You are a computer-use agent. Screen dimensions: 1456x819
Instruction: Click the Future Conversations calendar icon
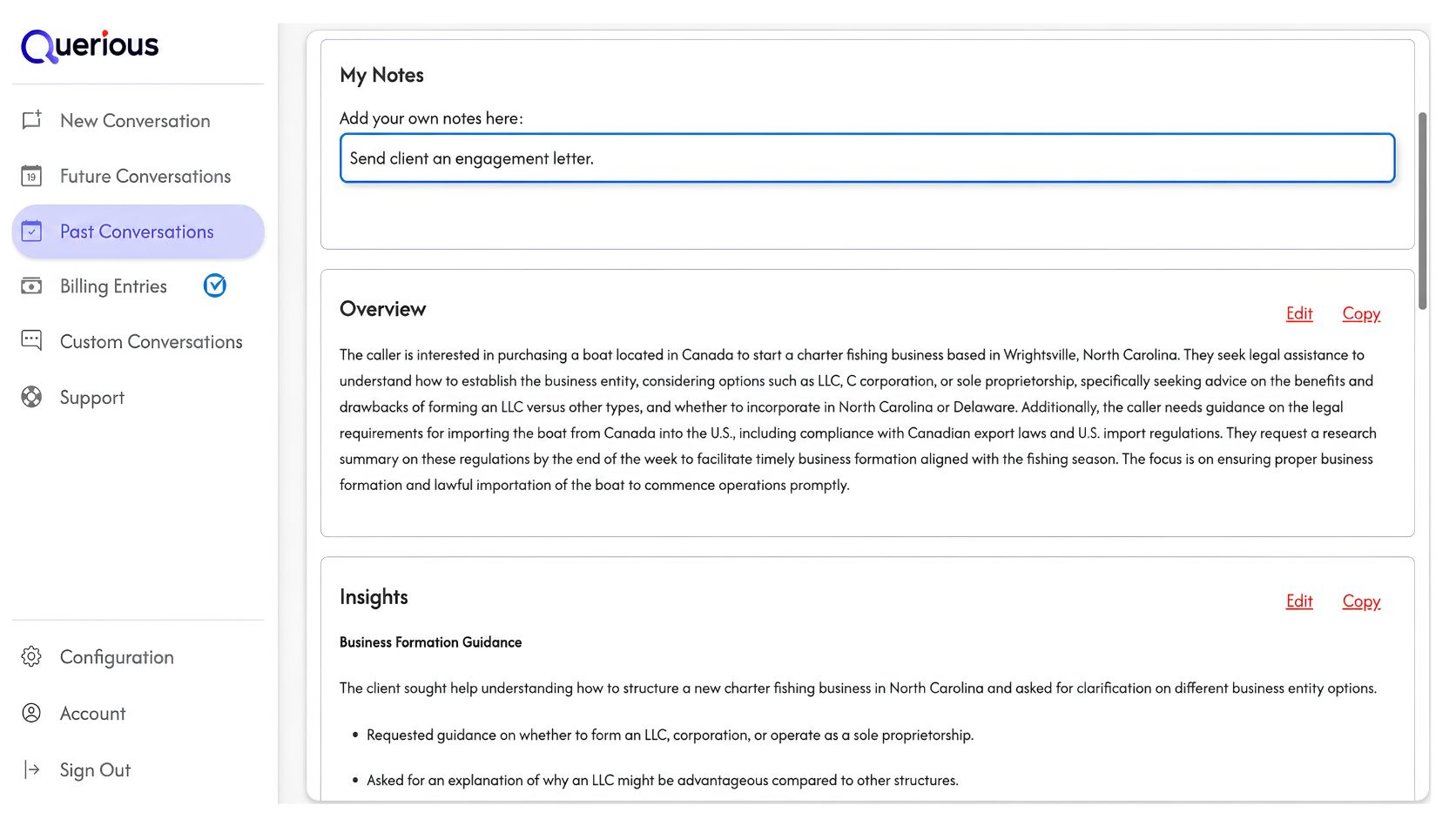(x=31, y=176)
